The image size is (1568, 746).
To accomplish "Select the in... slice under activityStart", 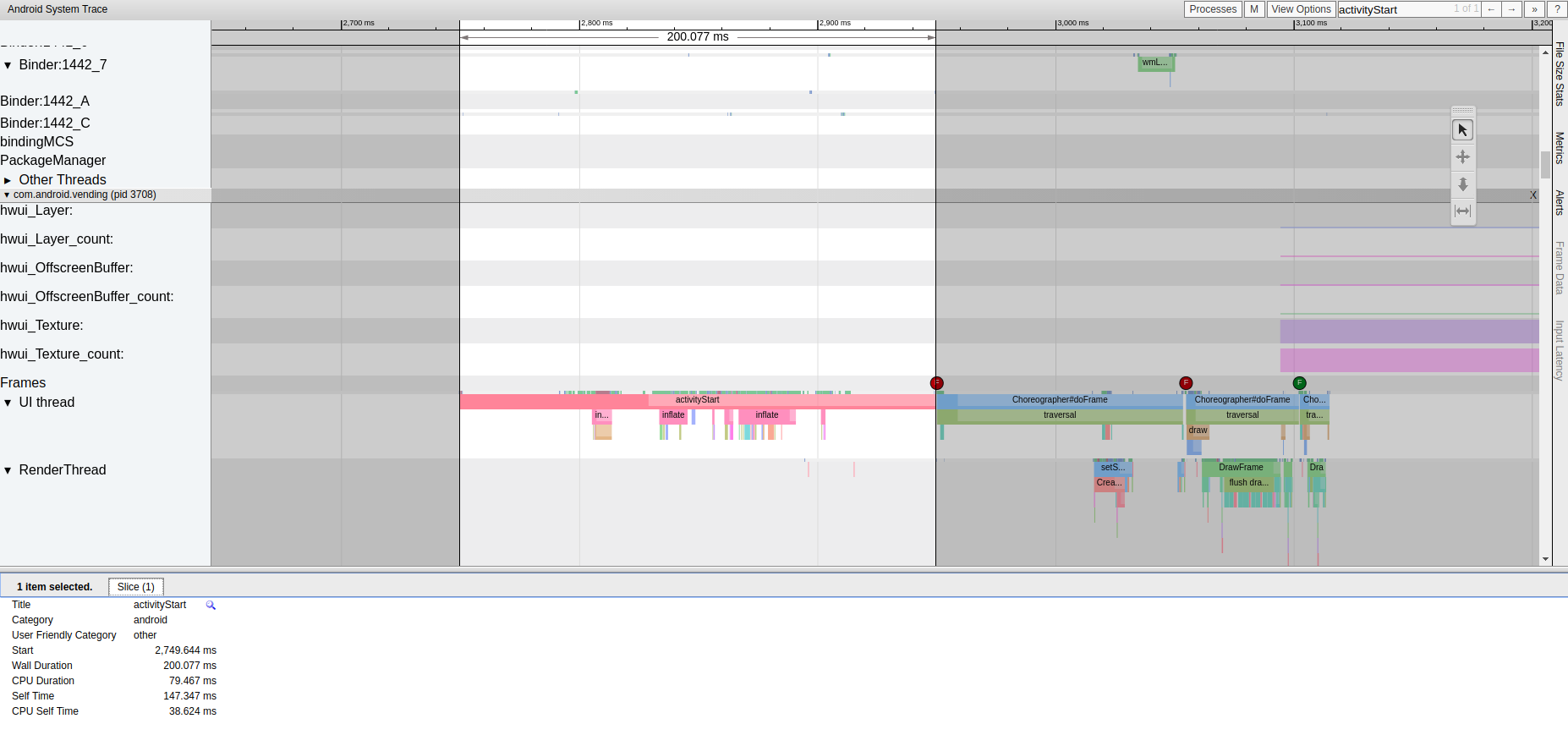I will tap(602, 415).
